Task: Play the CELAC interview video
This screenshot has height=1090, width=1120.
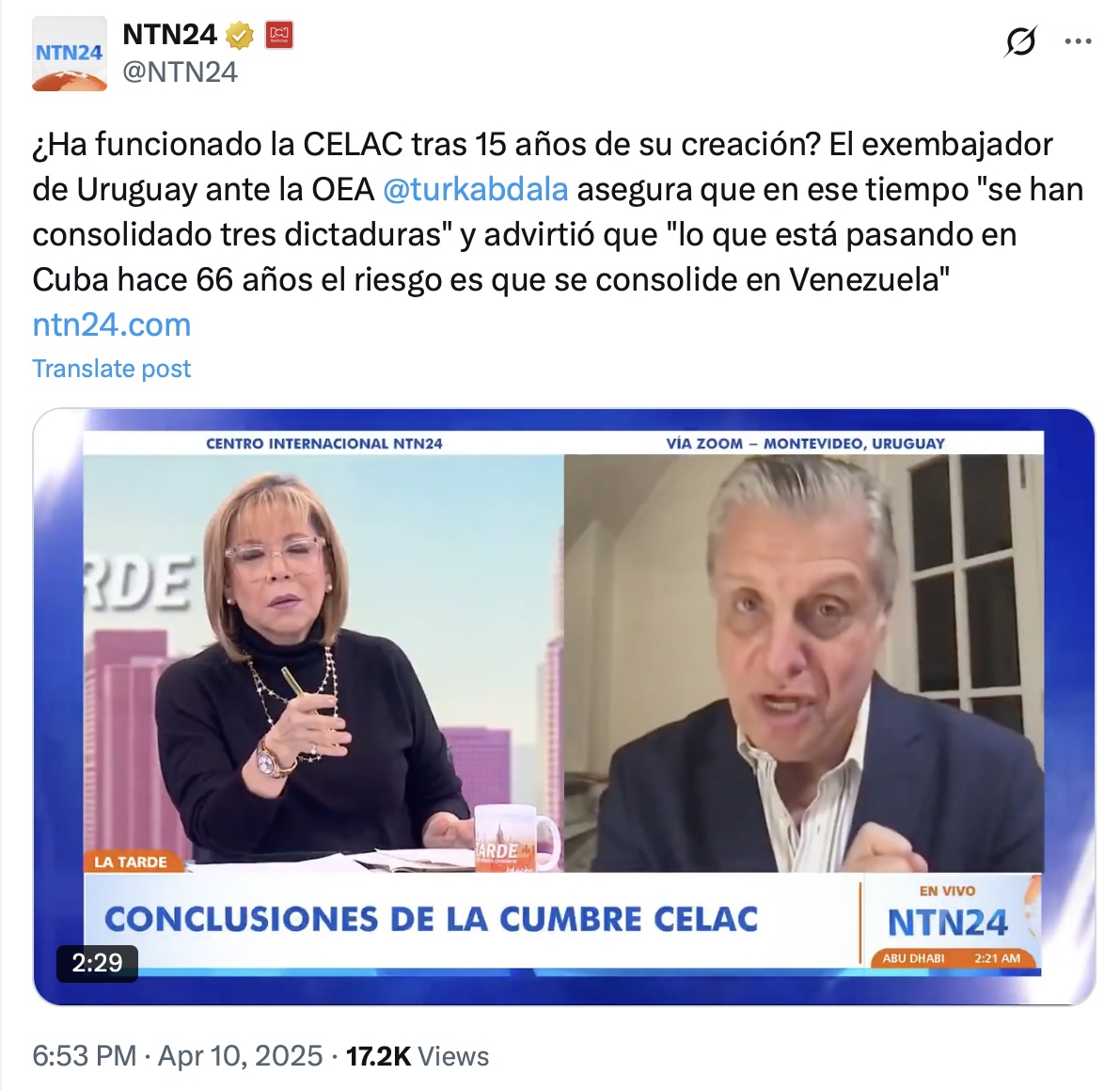Action: pos(564,707)
